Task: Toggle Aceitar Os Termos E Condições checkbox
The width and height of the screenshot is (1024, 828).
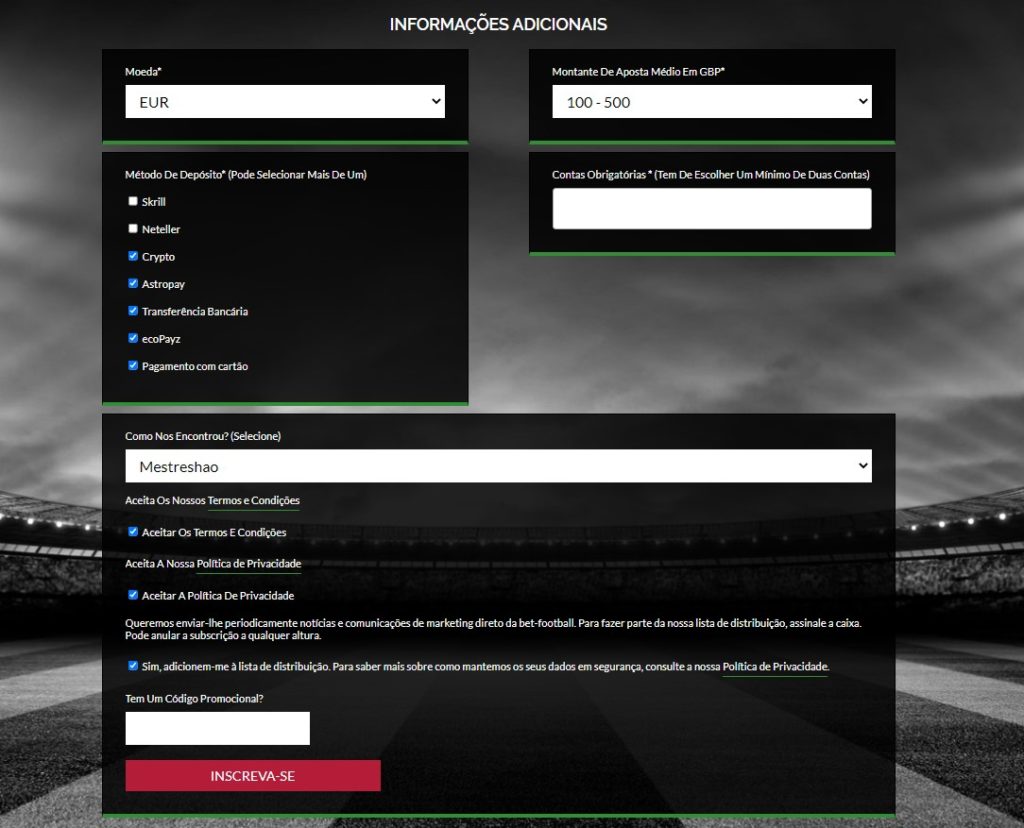Action: tap(133, 532)
